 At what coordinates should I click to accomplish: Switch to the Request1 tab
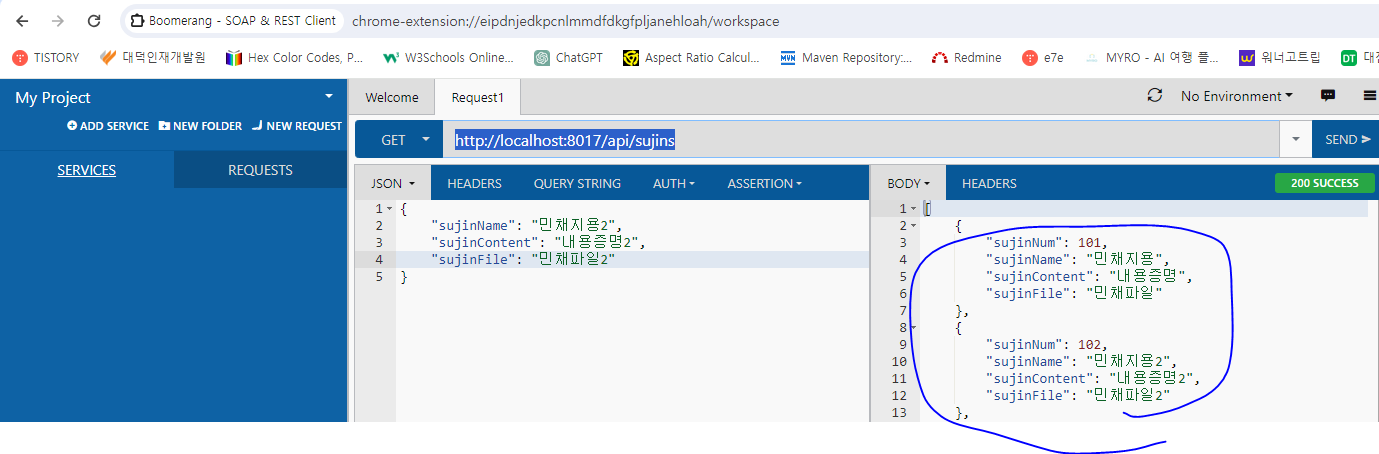click(478, 97)
